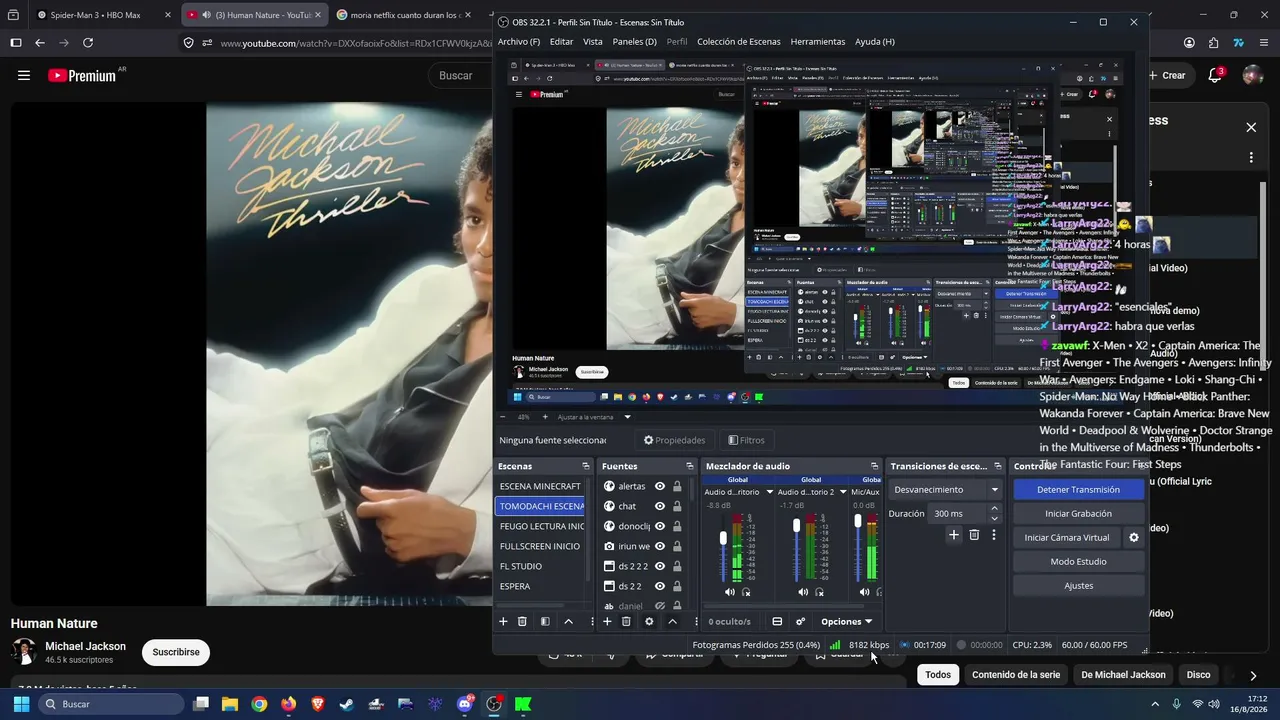Image resolution: width=1280 pixels, height=720 pixels.
Task: Toggle visibility of chat source
Action: coord(660,506)
